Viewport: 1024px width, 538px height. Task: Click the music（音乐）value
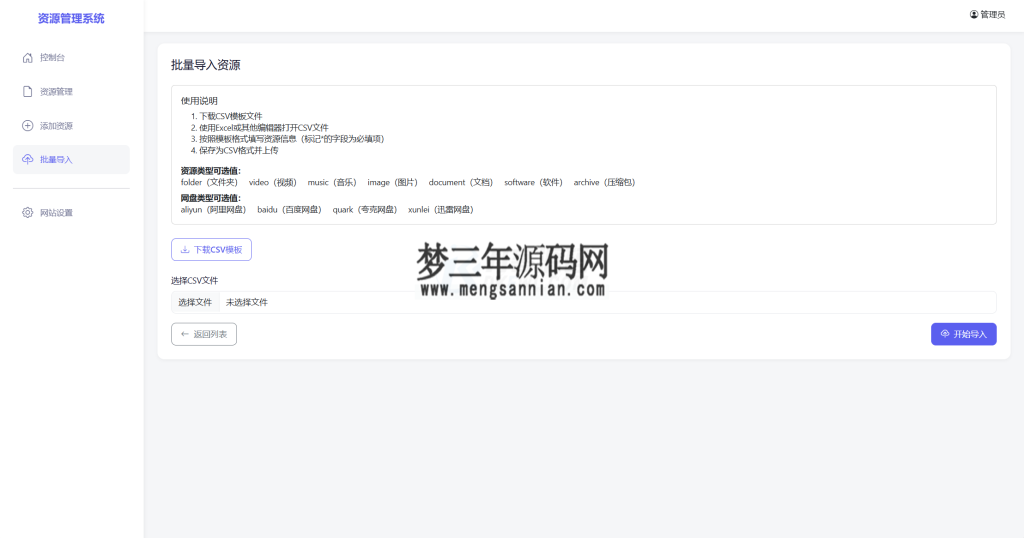coord(332,182)
